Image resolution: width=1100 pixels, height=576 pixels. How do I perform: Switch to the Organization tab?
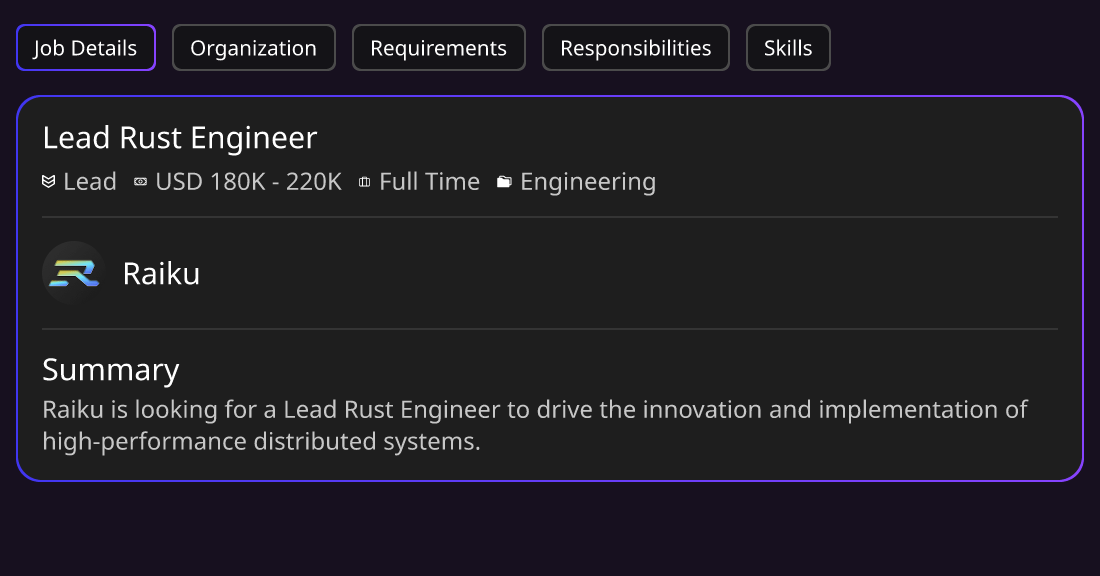point(253,48)
